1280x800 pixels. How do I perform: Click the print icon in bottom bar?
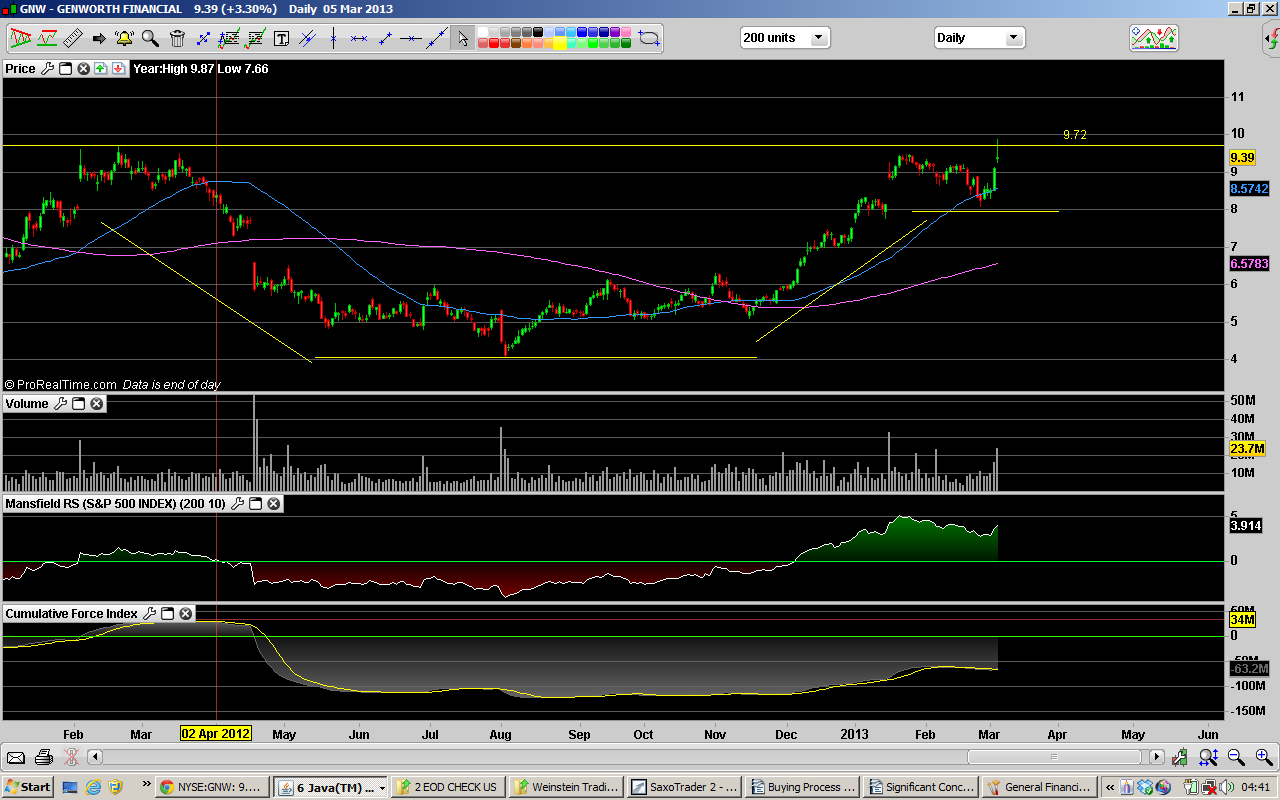43,757
